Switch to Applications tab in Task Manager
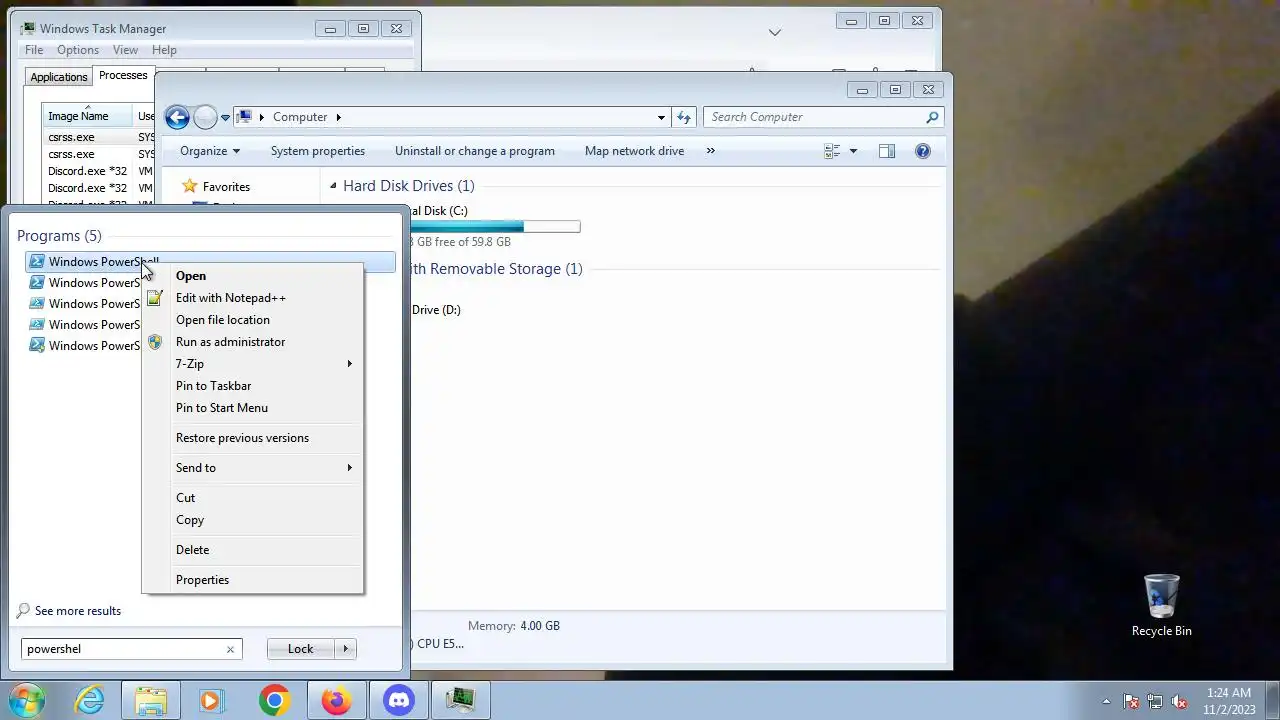Viewport: 1280px width, 720px height. (59, 77)
